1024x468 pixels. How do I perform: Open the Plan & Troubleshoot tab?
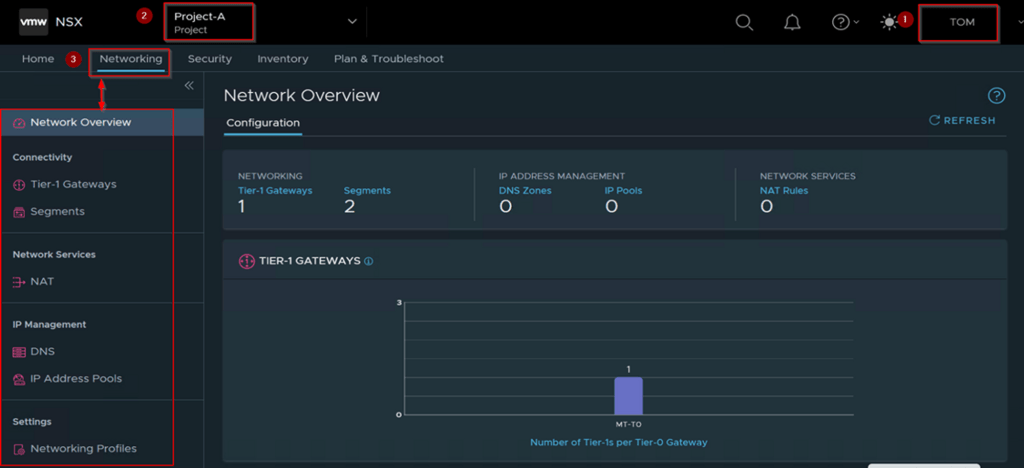point(388,59)
